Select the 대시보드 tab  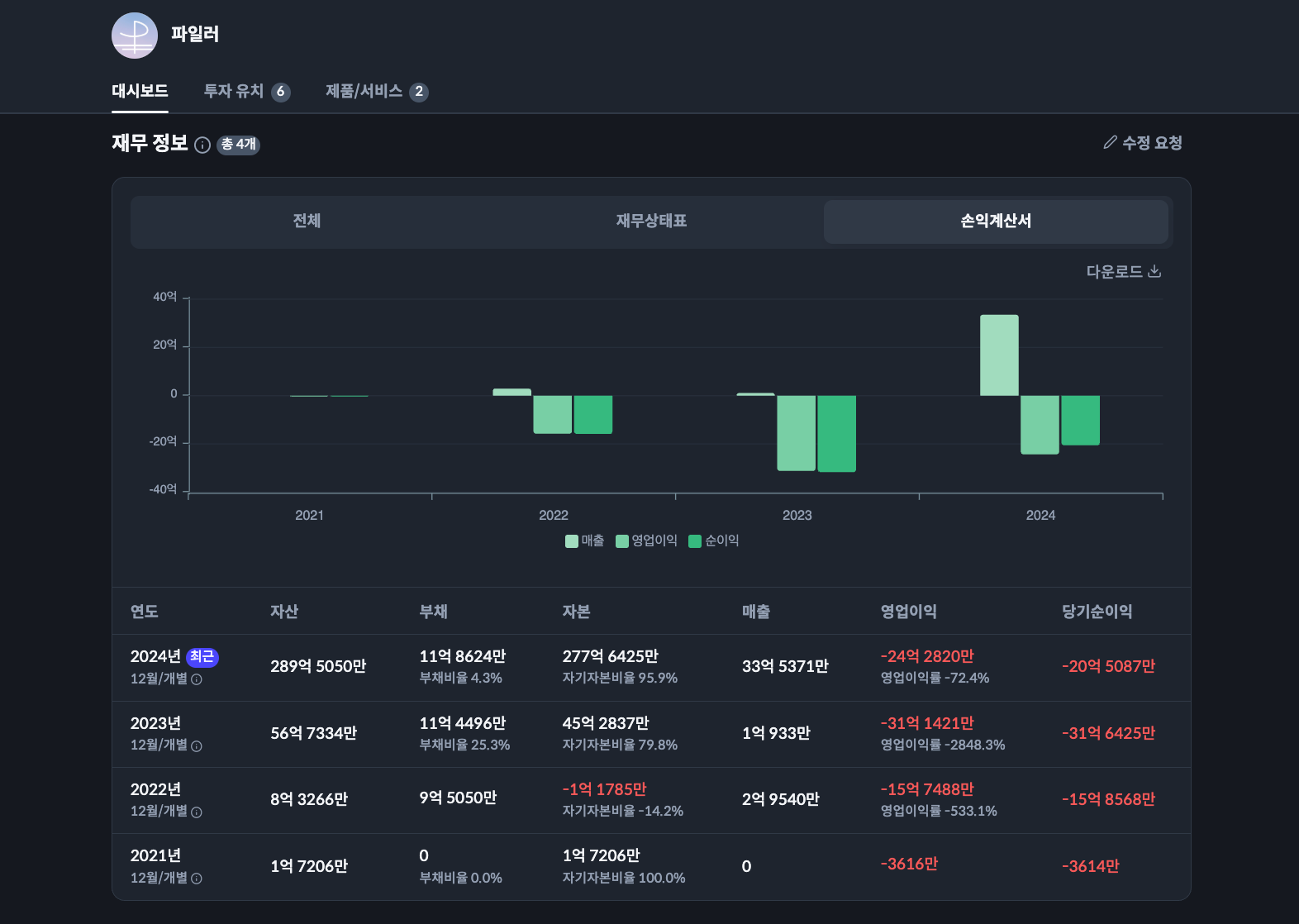(140, 91)
